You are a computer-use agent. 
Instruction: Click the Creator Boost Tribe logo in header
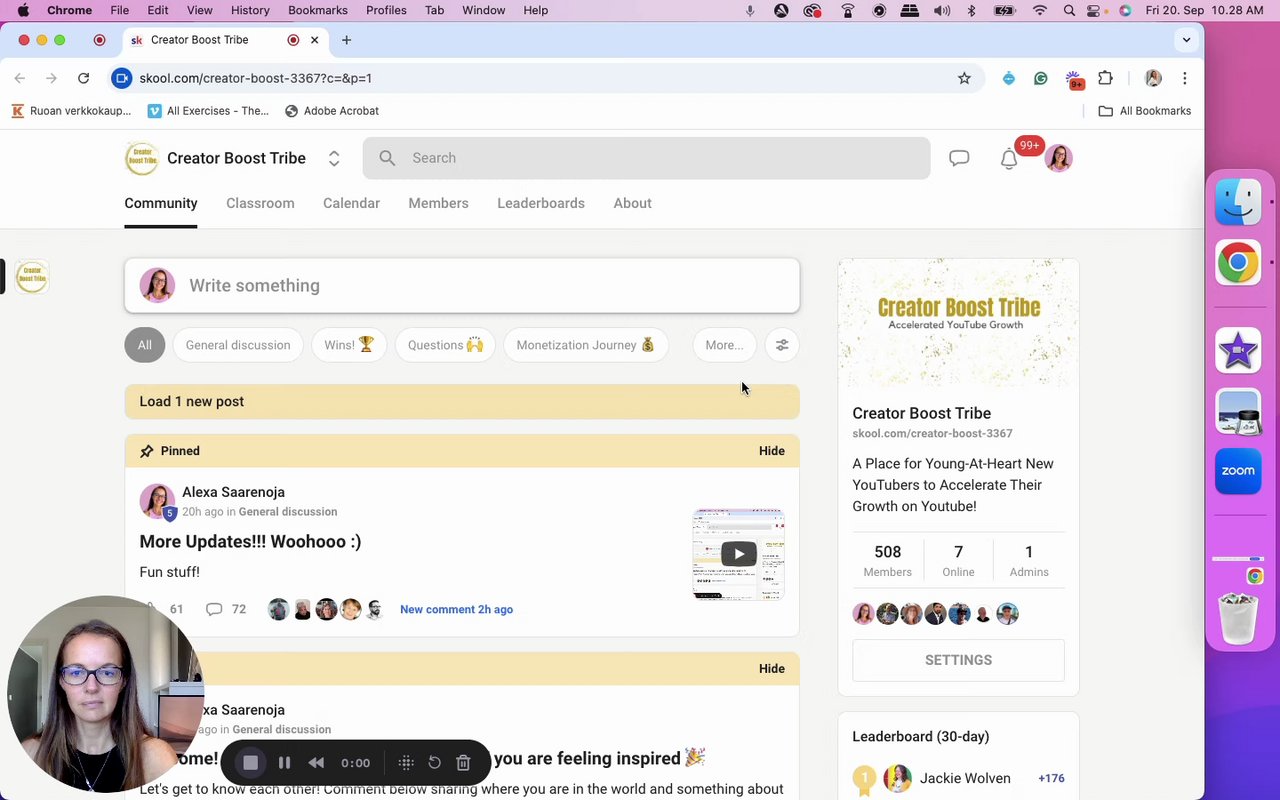tap(141, 158)
